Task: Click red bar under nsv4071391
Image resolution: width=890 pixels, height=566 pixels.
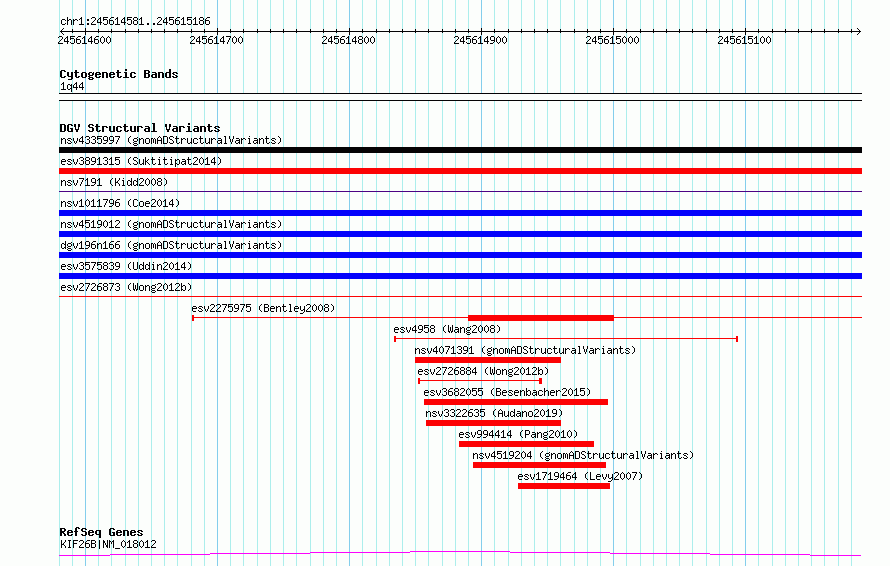Action: coord(488,360)
